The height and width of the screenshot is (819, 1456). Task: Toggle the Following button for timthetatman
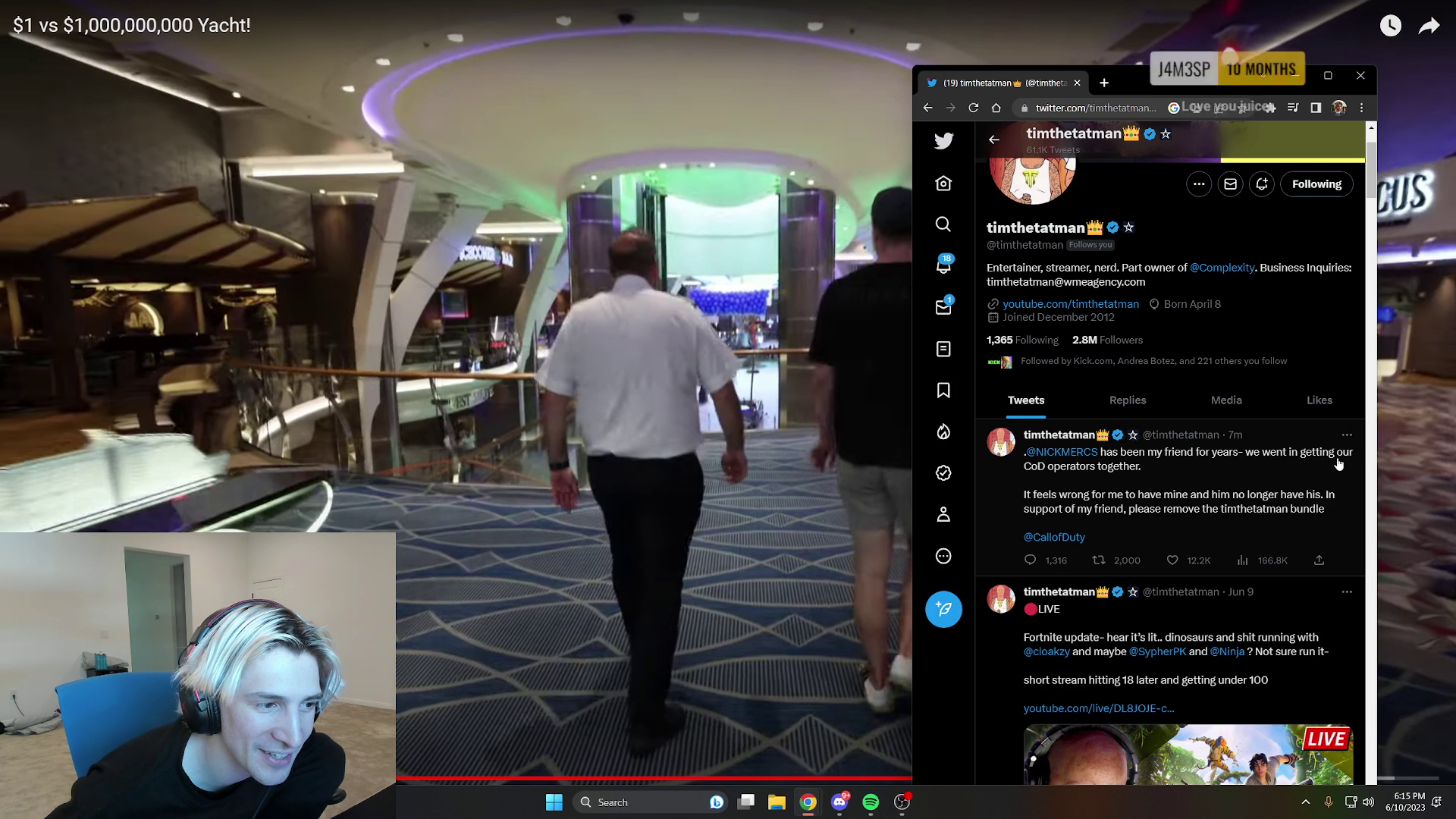click(x=1316, y=184)
